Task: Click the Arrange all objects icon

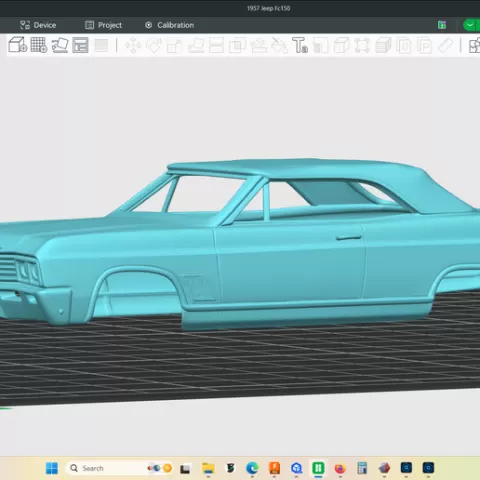Action: (x=80, y=45)
